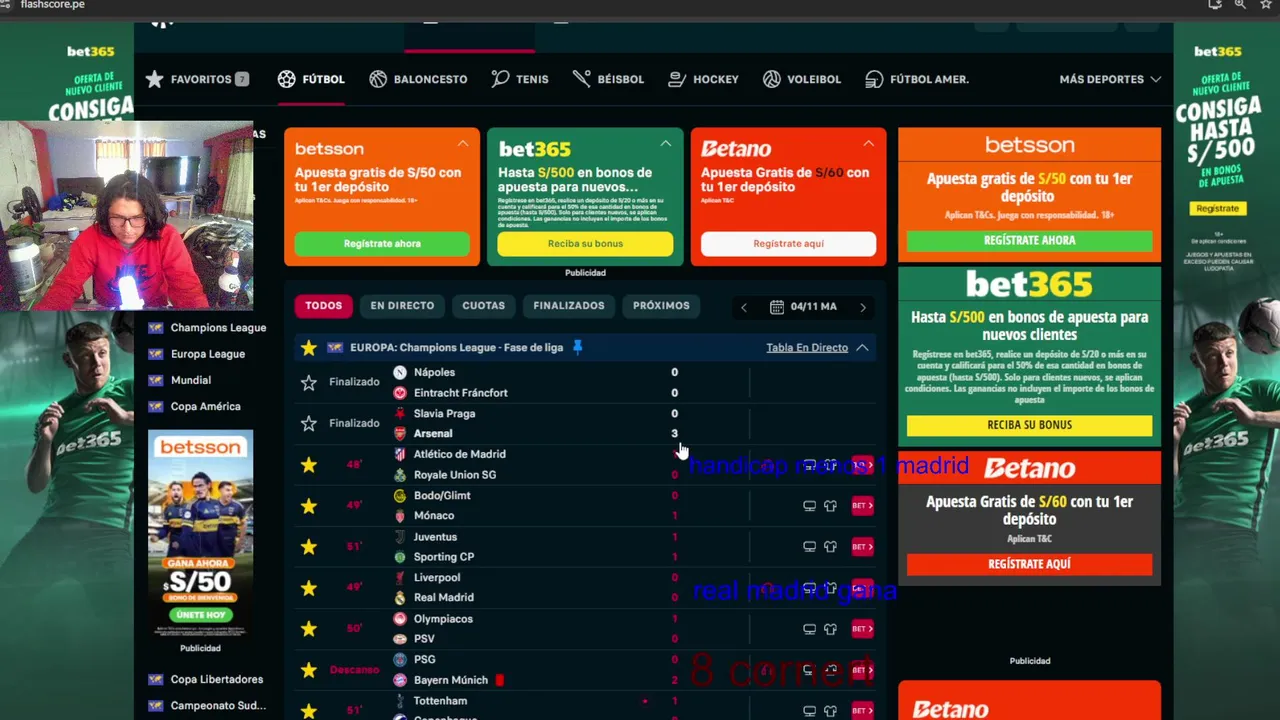Click the Nápoles team crest
Screen dimensions: 1280x720
tap(400, 372)
